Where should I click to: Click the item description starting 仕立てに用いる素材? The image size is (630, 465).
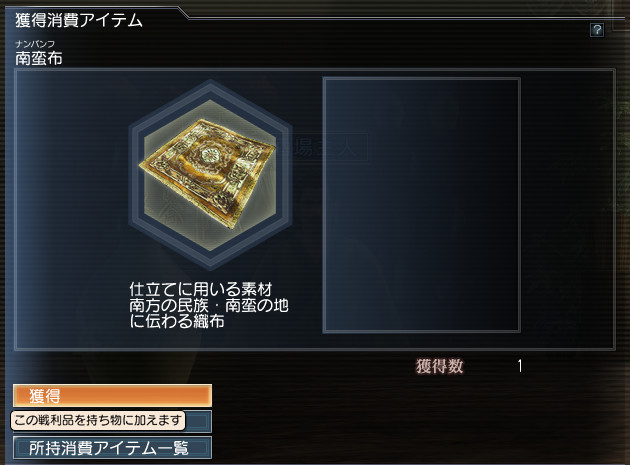coord(209,305)
